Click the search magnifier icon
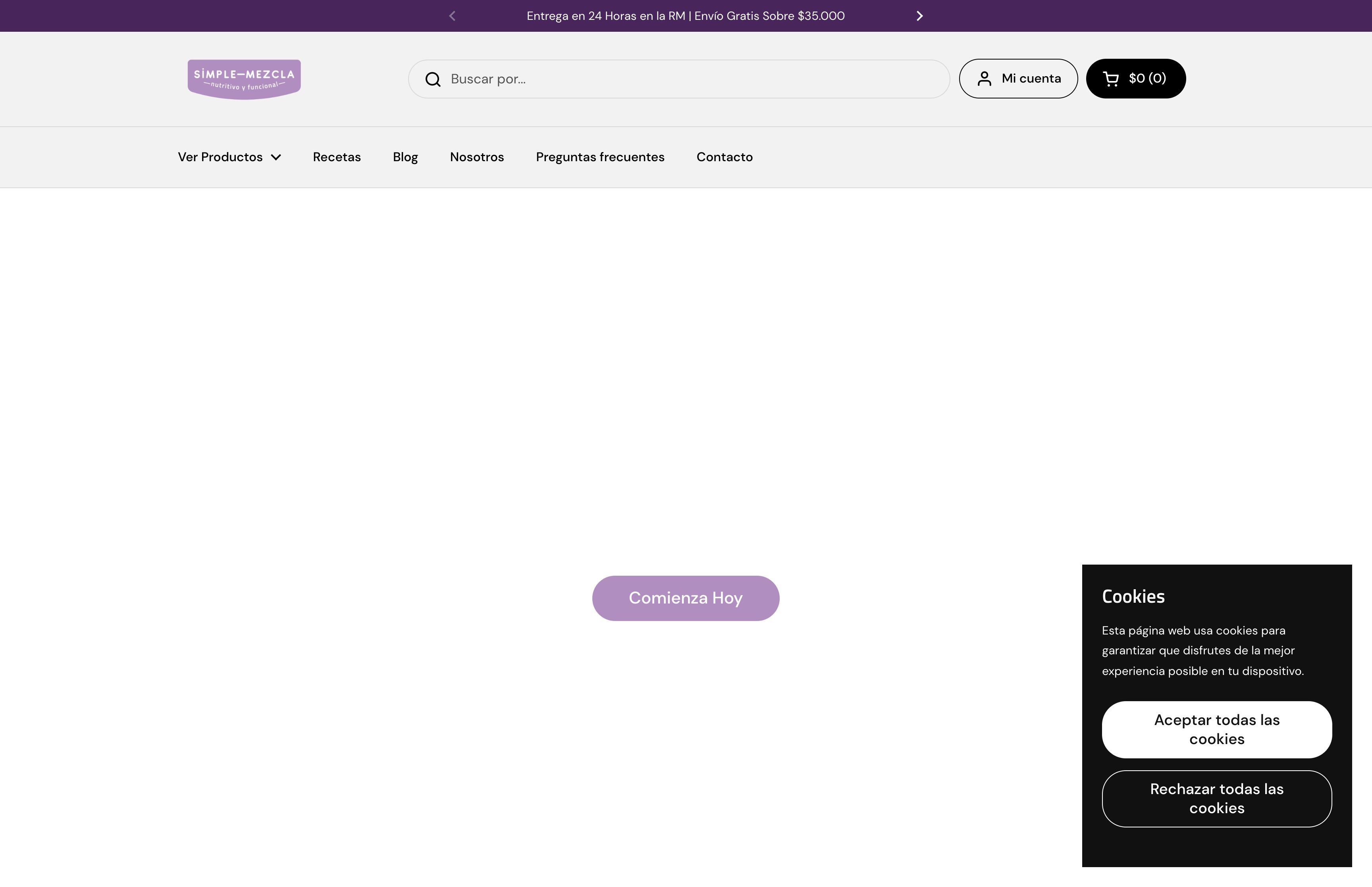Image resolution: width=1372 pixels, height=887 pixels. point(432,79)
